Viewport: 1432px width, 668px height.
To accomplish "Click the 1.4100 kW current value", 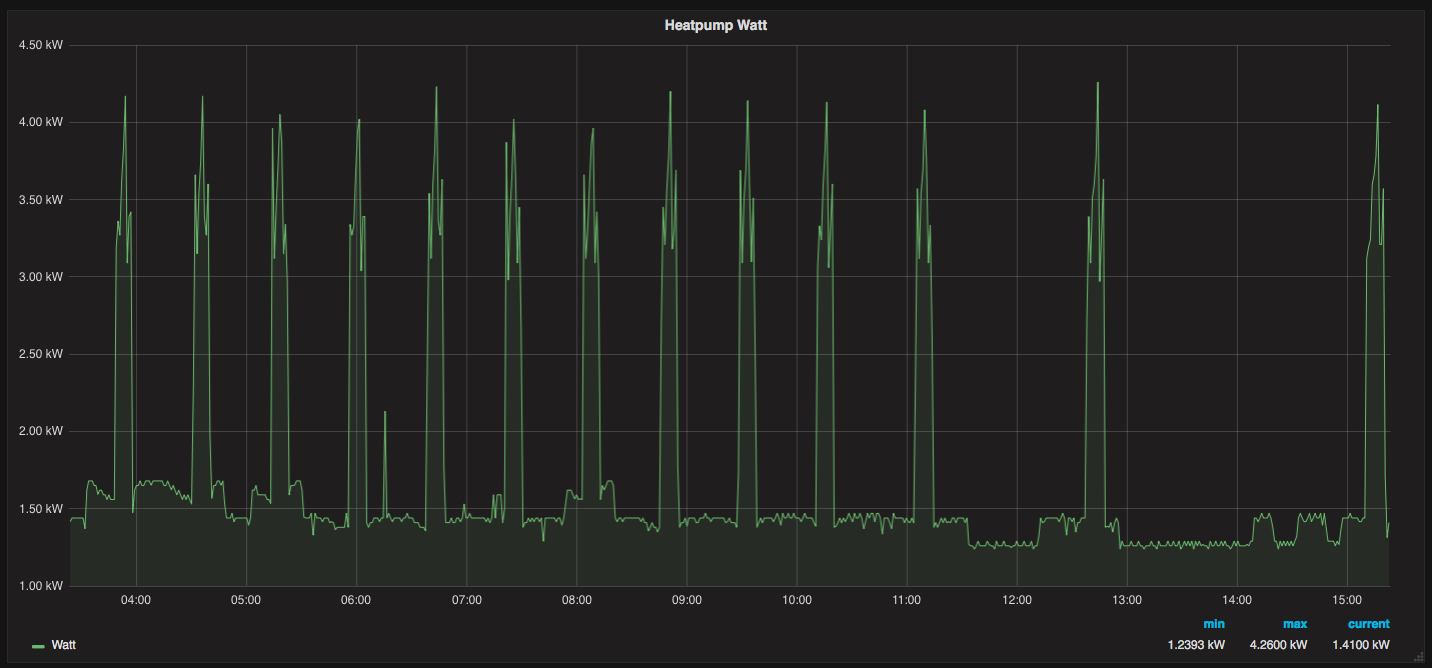I will tap(1360, 645).
